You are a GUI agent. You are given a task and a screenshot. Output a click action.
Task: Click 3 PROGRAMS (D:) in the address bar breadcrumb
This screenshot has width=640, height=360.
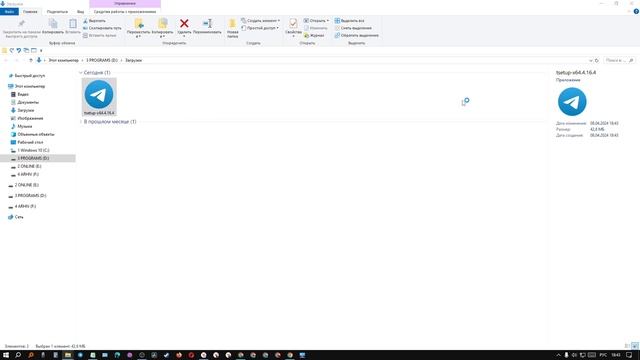tap(102, 60)
